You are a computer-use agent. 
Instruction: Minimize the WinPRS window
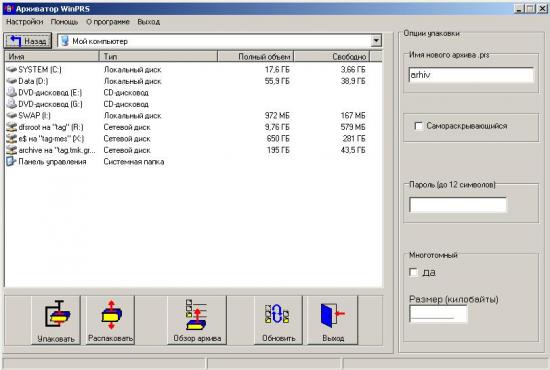click(519, 9)
